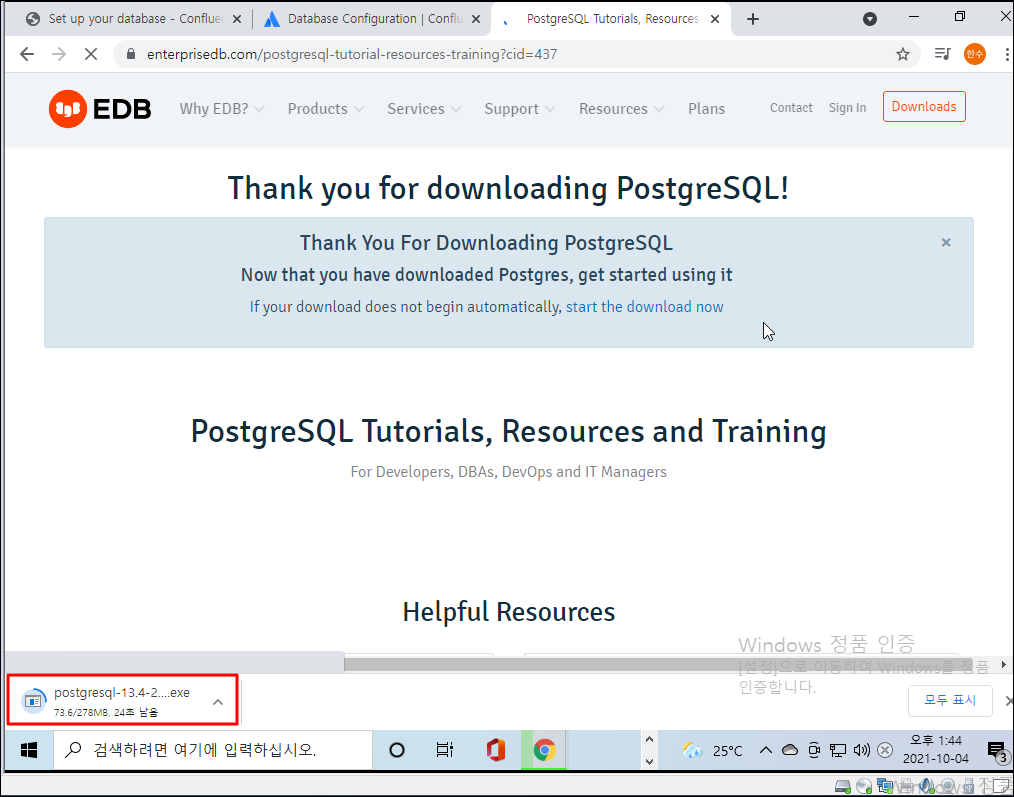Image resolution: width=1014 pixels, height=797 pixels.
Task: Click taskbar toolbar scroll down arrow
Action: [649, 761]
